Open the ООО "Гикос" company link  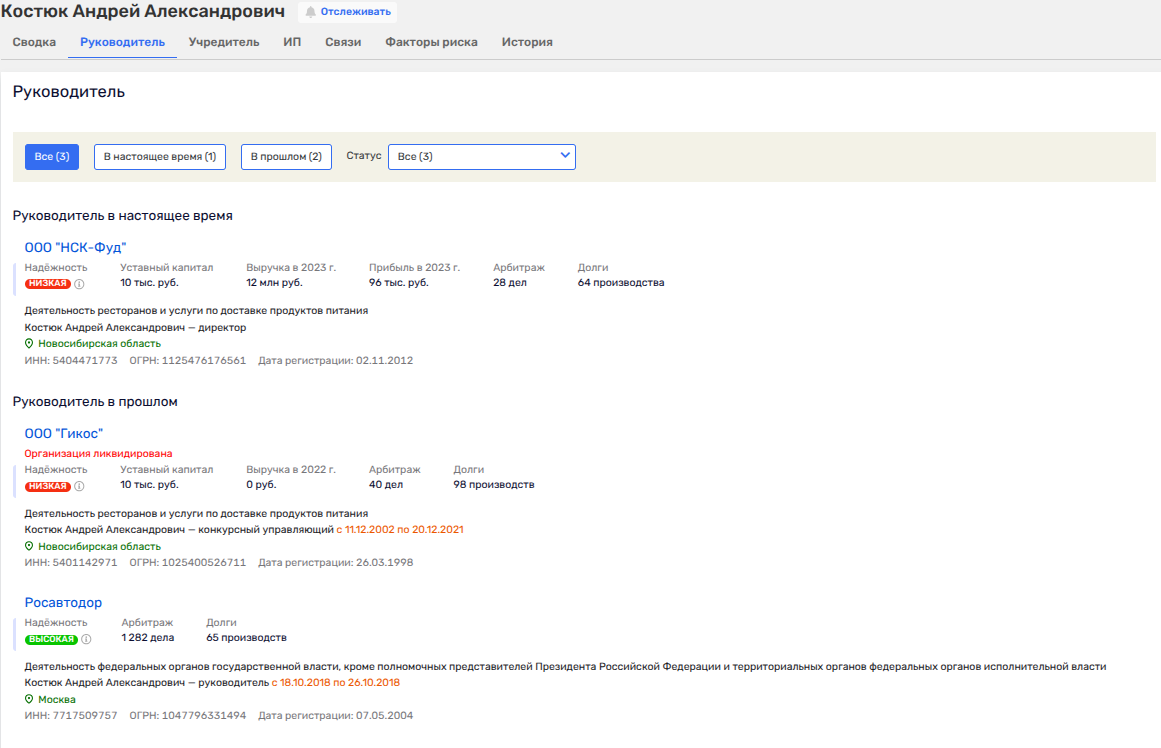point(64,433)
